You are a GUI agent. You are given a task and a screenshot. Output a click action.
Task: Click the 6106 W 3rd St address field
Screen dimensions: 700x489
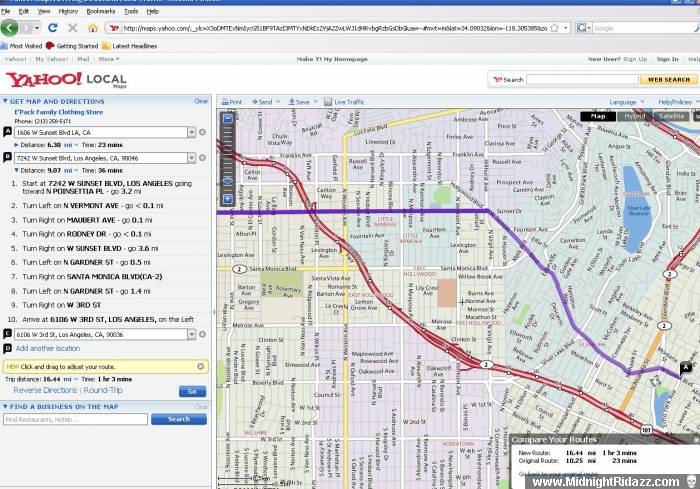click(101, 334)
